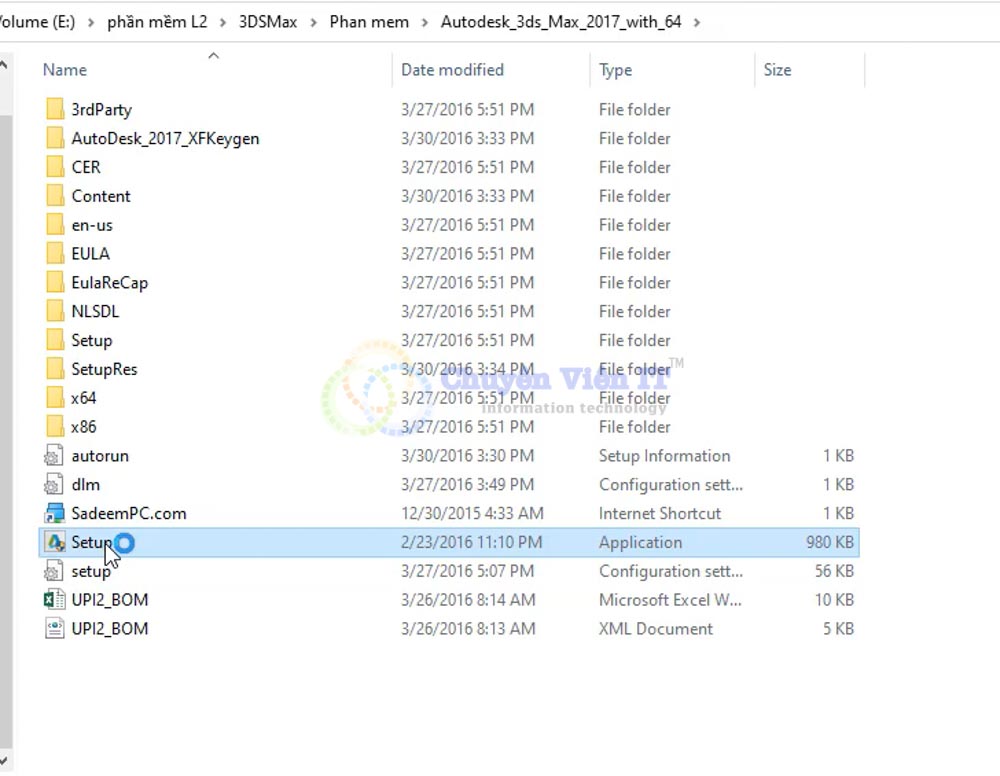
Task: Click the autorun setup information file icon
Action: [x=54, y=455]
